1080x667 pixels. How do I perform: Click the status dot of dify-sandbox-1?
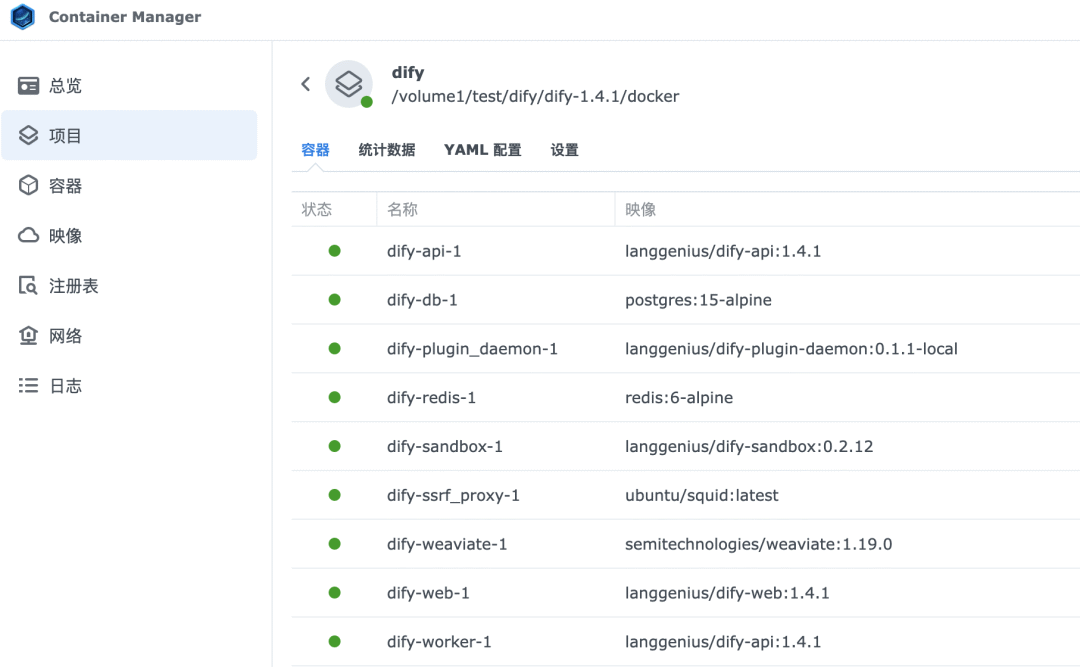335,447
